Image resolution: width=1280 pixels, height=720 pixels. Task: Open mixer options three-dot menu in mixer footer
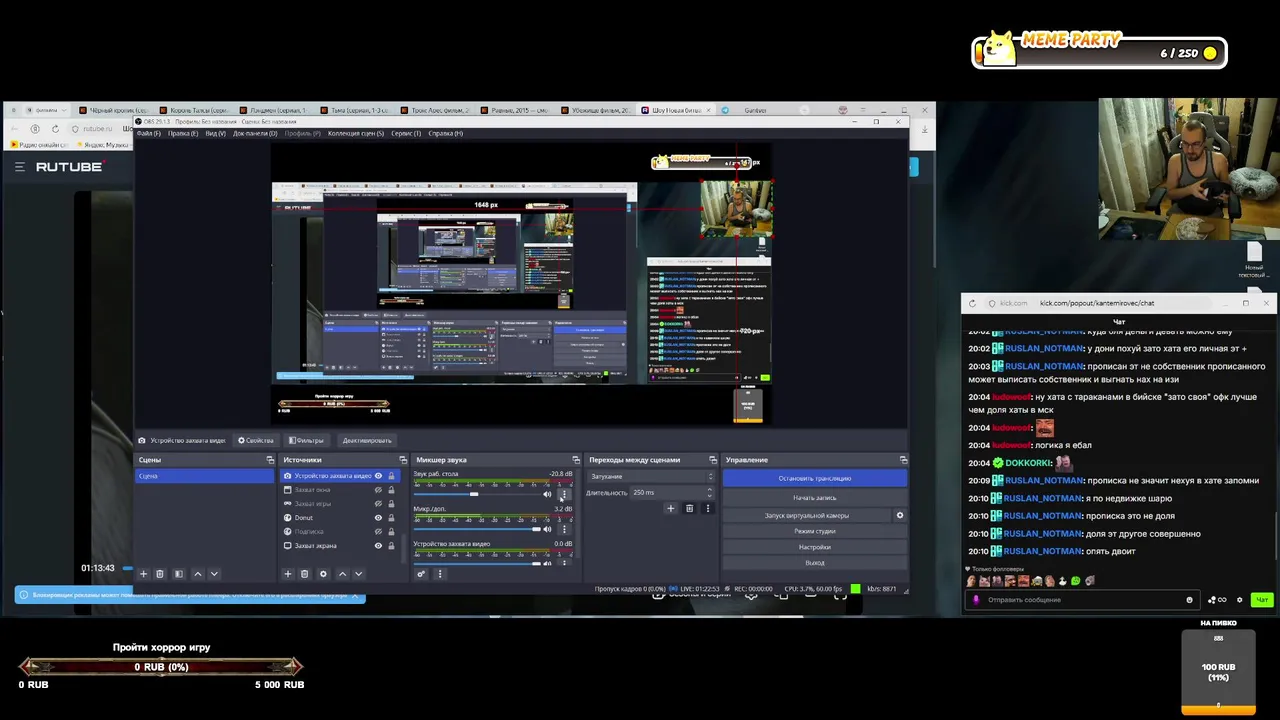(439, 574)
